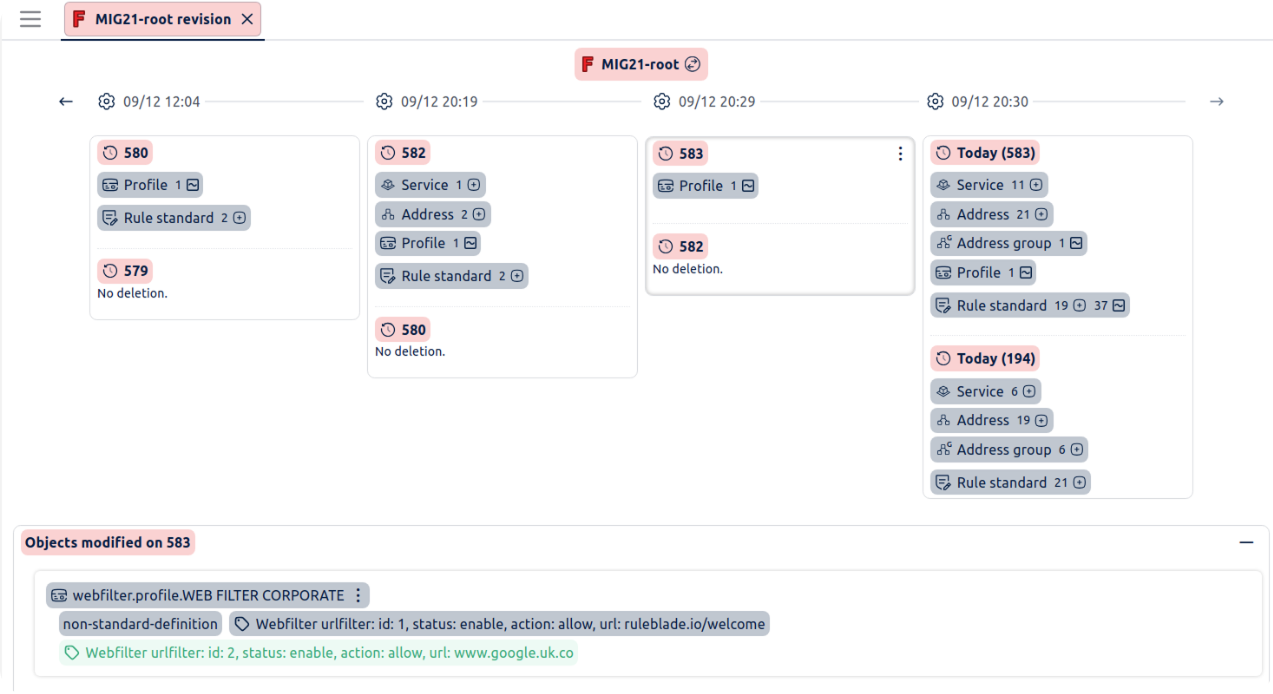Screen dimensions: 1273x694
Task: Expand Service 11 added items in Today (583)
Action: coord(1036,185)
